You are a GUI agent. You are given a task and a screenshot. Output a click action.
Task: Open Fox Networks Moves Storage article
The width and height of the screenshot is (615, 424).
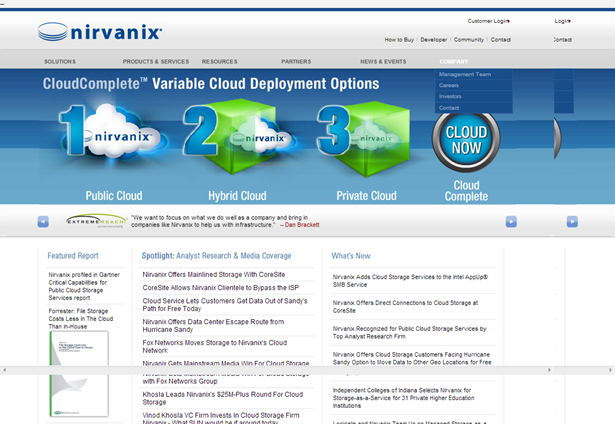(x=215, y=346)
